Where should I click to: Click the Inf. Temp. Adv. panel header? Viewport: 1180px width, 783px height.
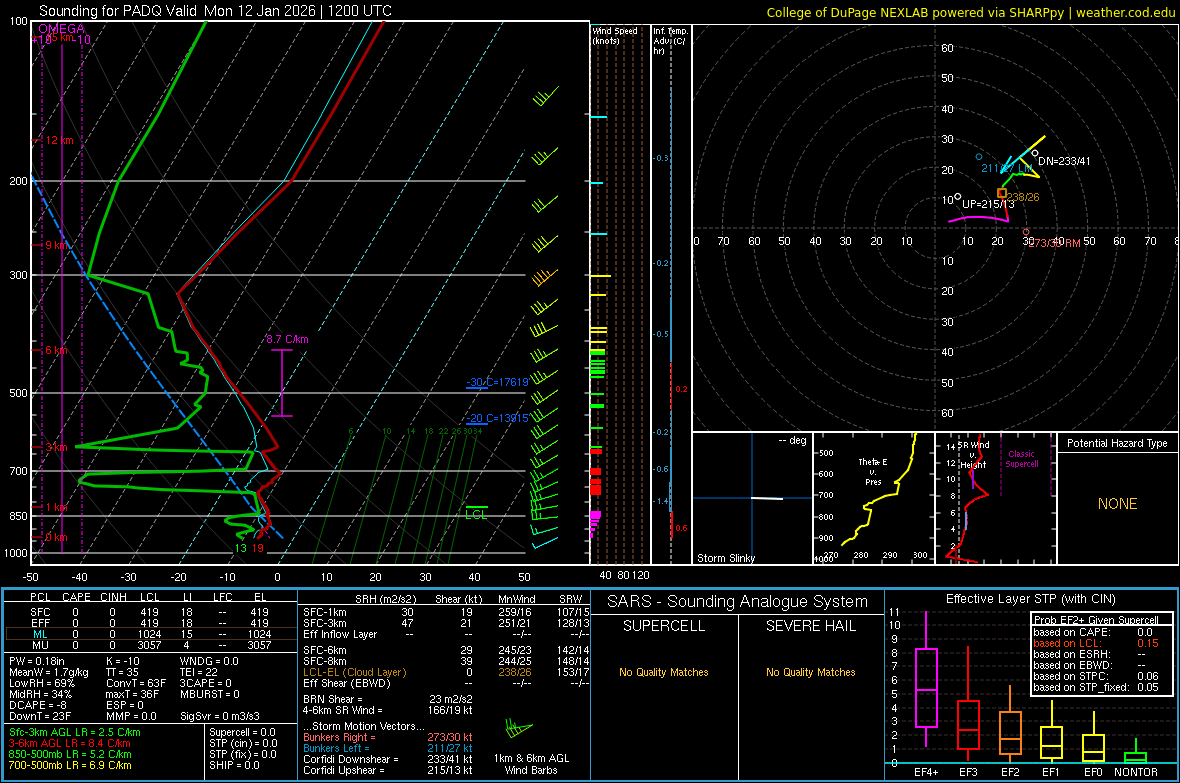click(x=669, y=41)
